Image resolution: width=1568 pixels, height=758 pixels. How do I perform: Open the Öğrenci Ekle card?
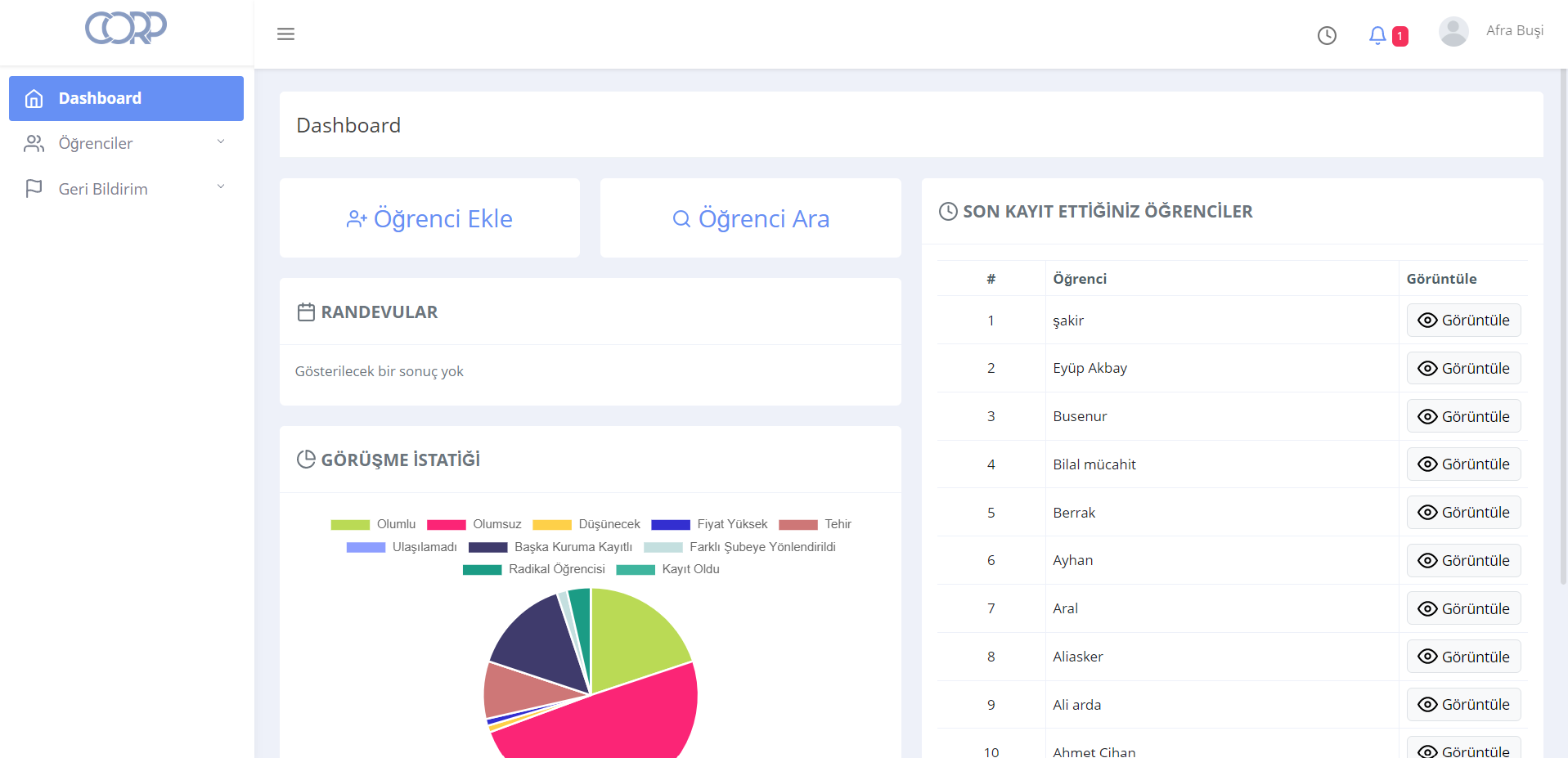pos(429,218)
